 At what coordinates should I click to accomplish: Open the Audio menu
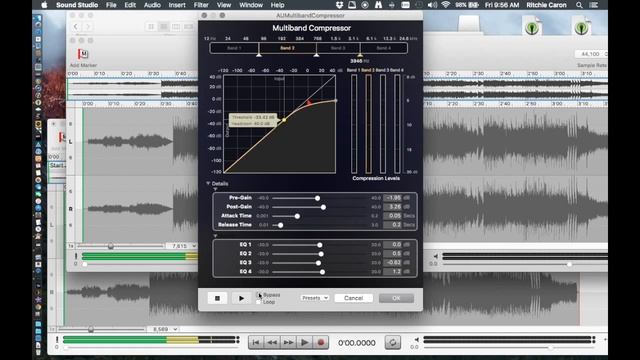152,5
